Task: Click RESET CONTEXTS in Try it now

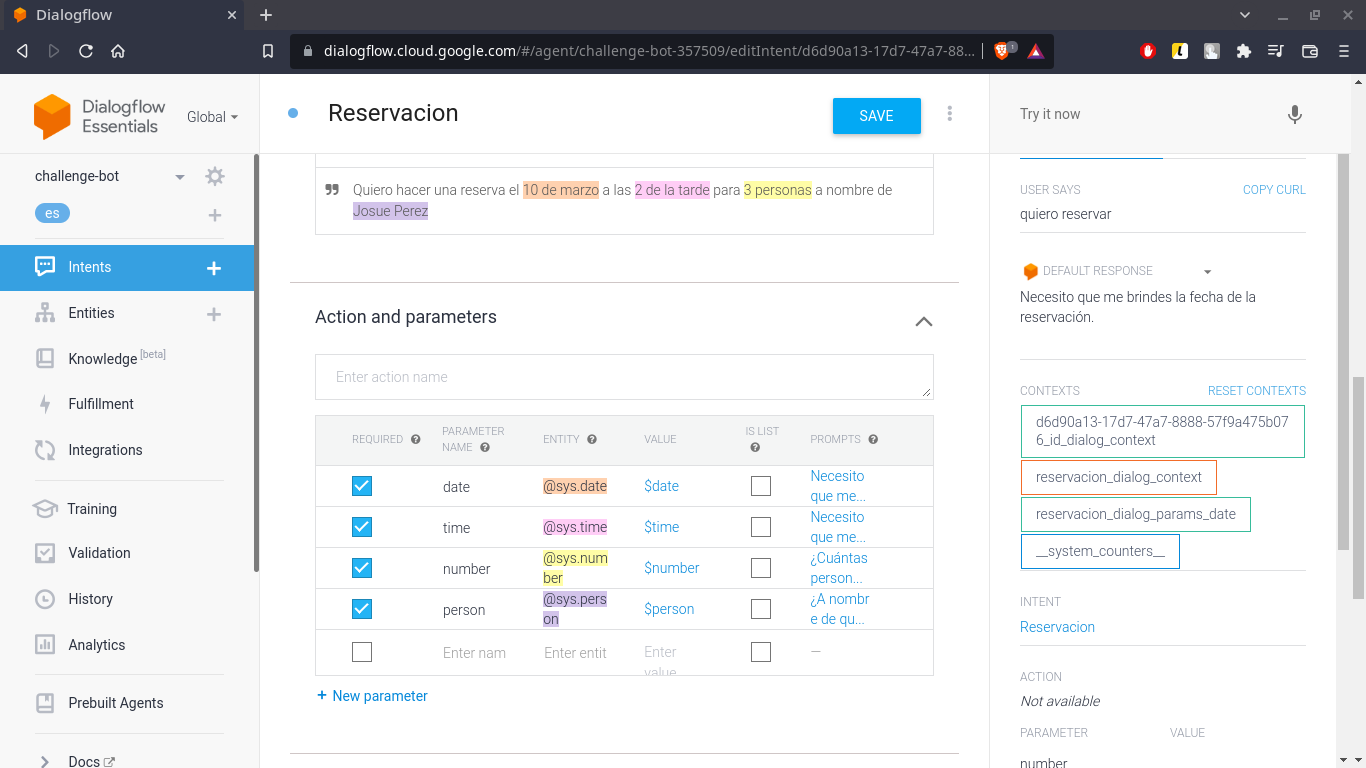Action: [1256, 390]
